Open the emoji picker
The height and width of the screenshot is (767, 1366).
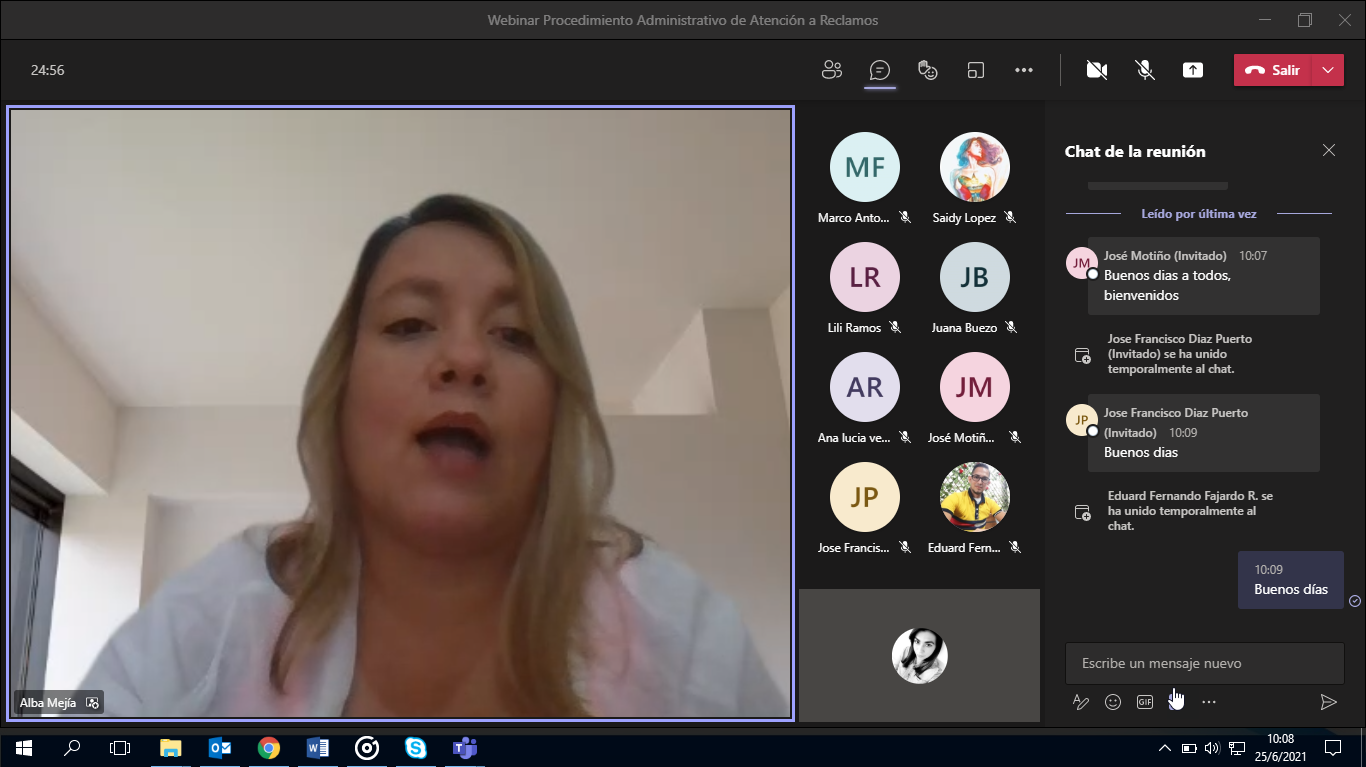(x=1112, y=702)
